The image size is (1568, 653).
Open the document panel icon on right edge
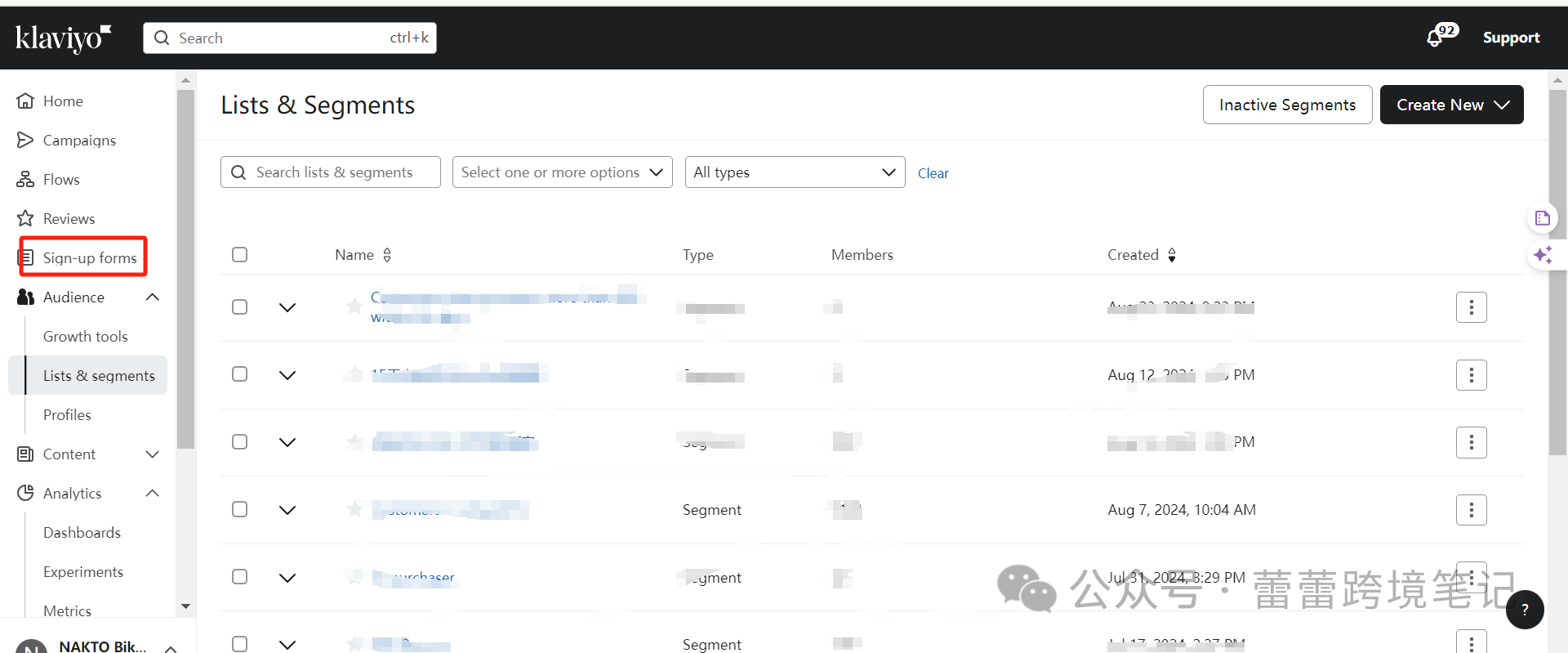pyautogui.click(x=1543, y=218)
